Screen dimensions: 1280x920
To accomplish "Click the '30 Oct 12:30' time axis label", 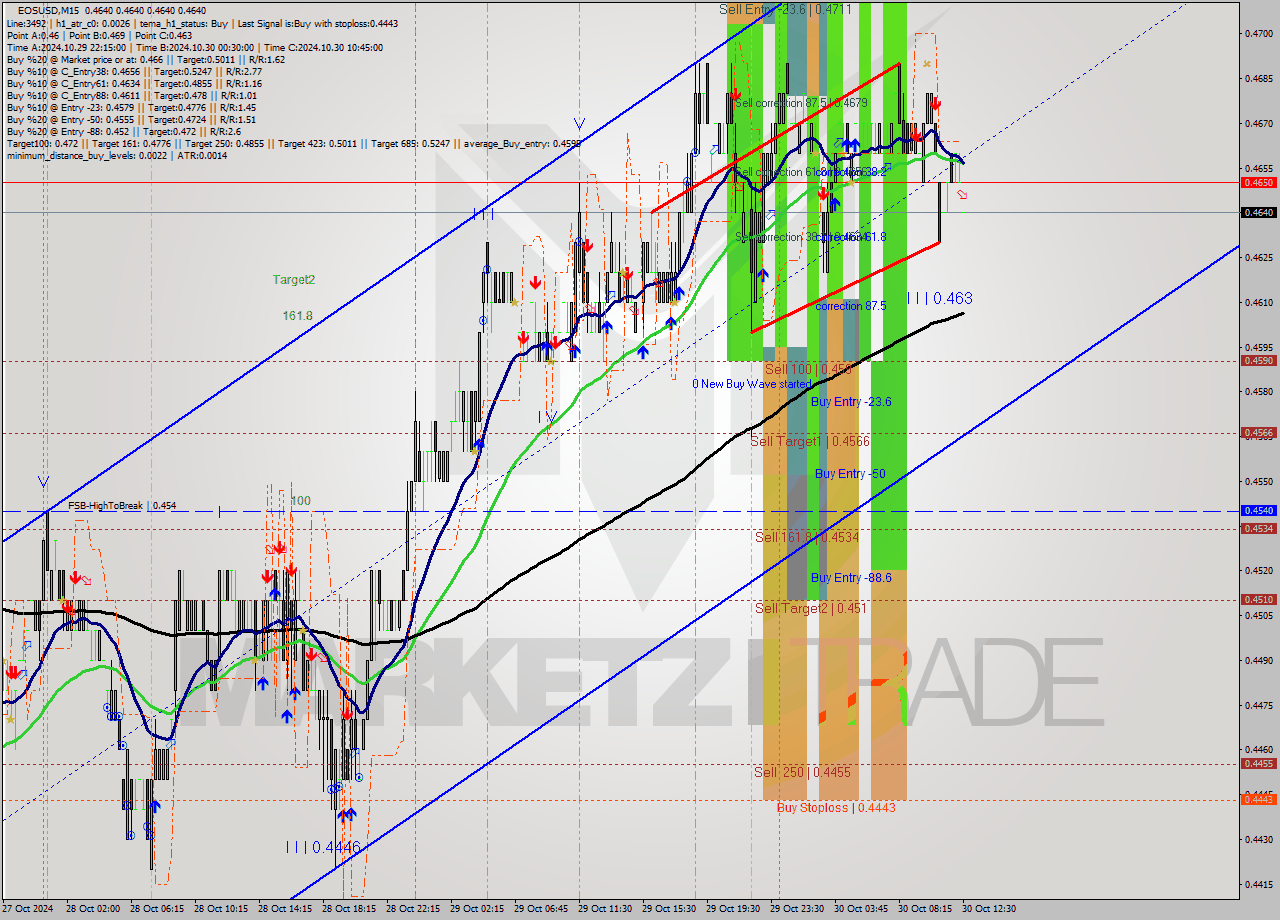I will (989, 909).
